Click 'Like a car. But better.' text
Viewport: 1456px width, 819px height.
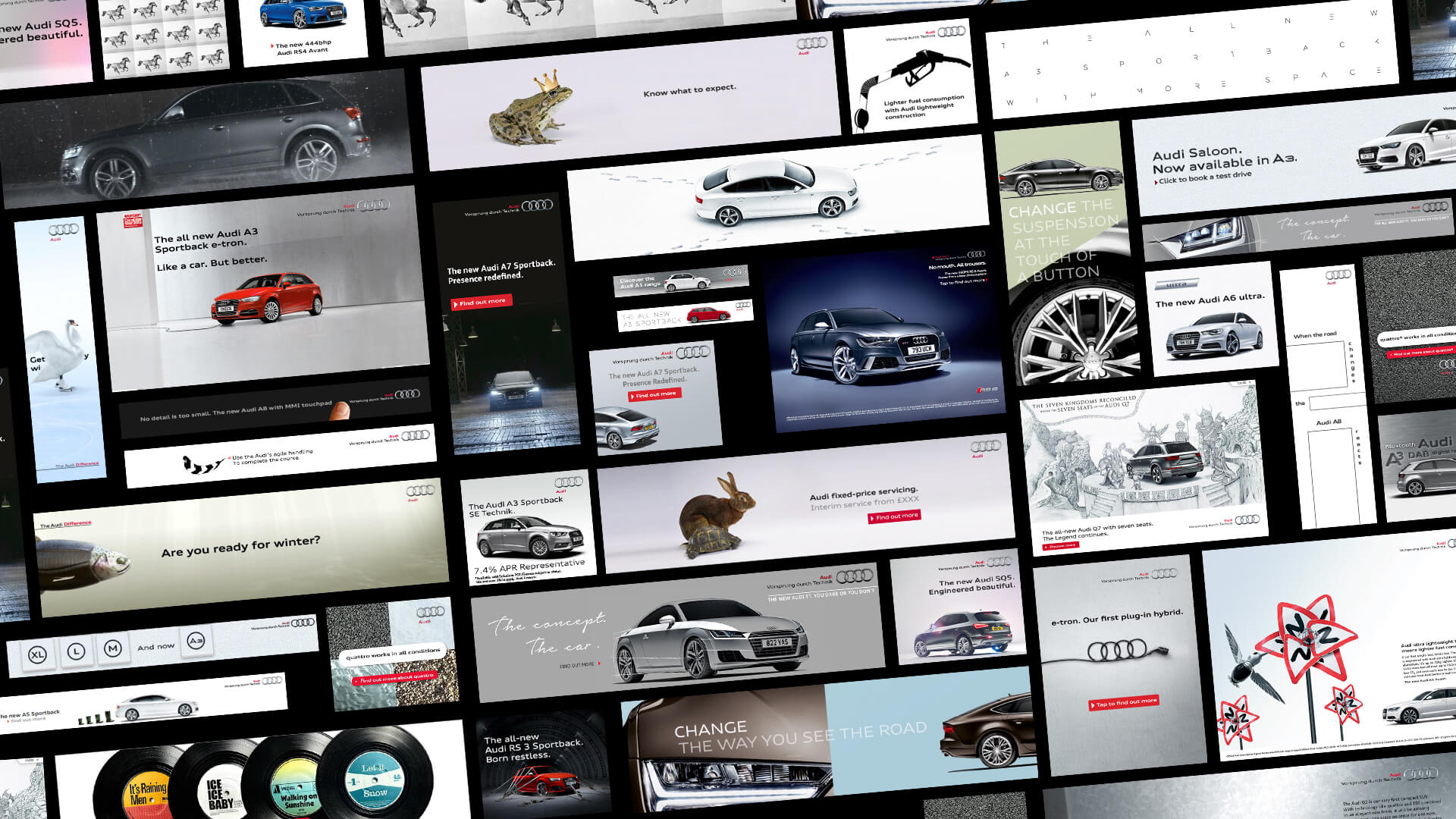pos(211,264)
